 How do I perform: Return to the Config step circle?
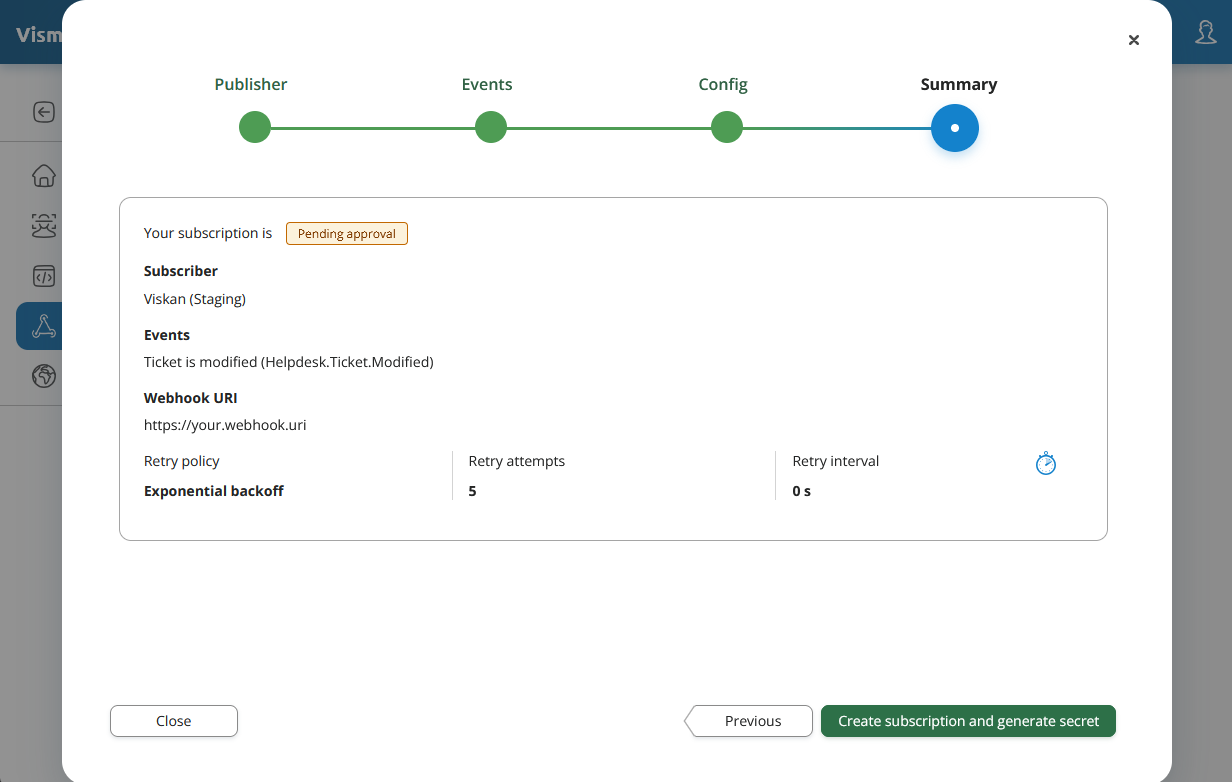coord(726,127)
